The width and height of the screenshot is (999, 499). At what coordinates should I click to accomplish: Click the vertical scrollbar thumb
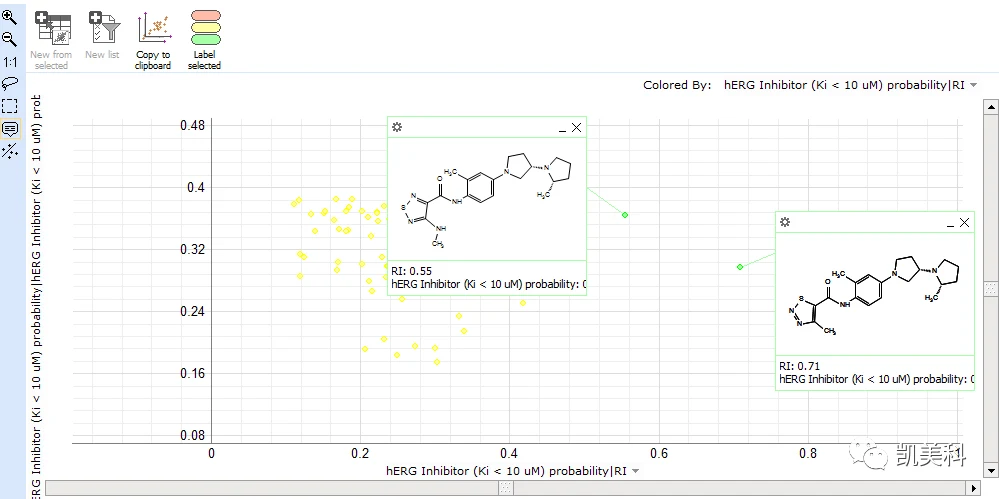tap(991, 288)
